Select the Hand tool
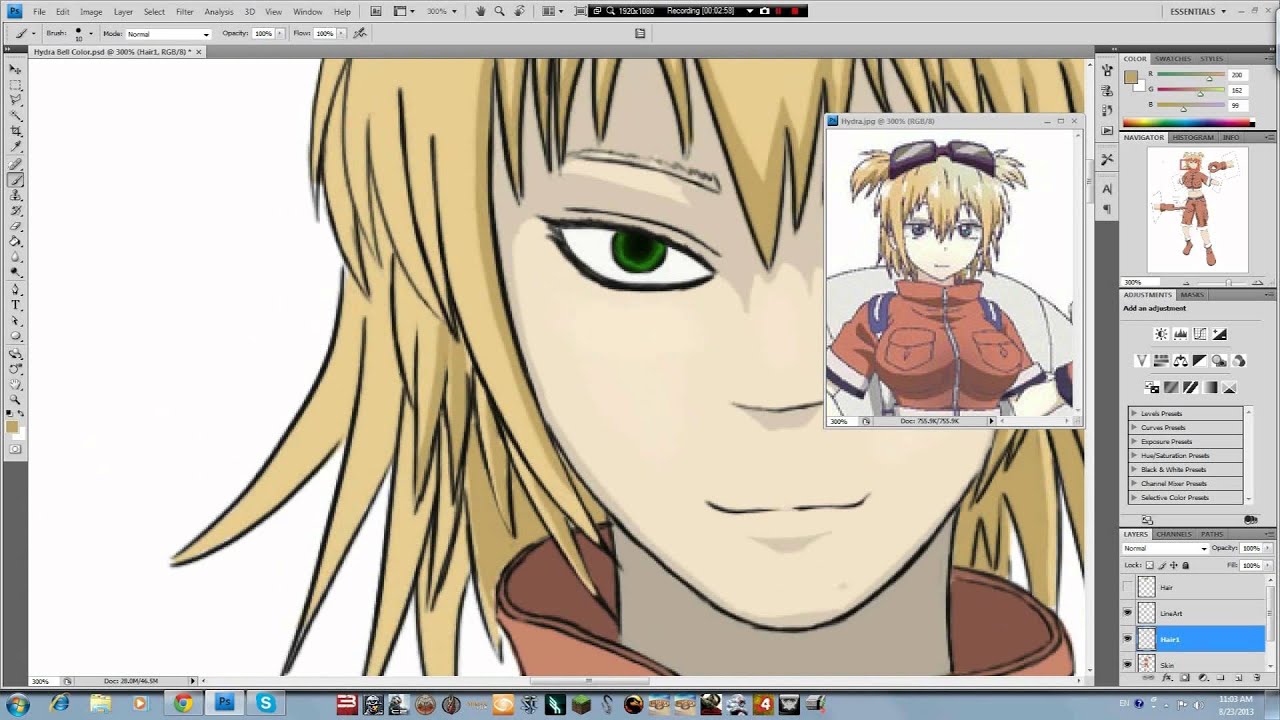The width and height of the screenshot is (1280, 720). [x=15, y=383]
